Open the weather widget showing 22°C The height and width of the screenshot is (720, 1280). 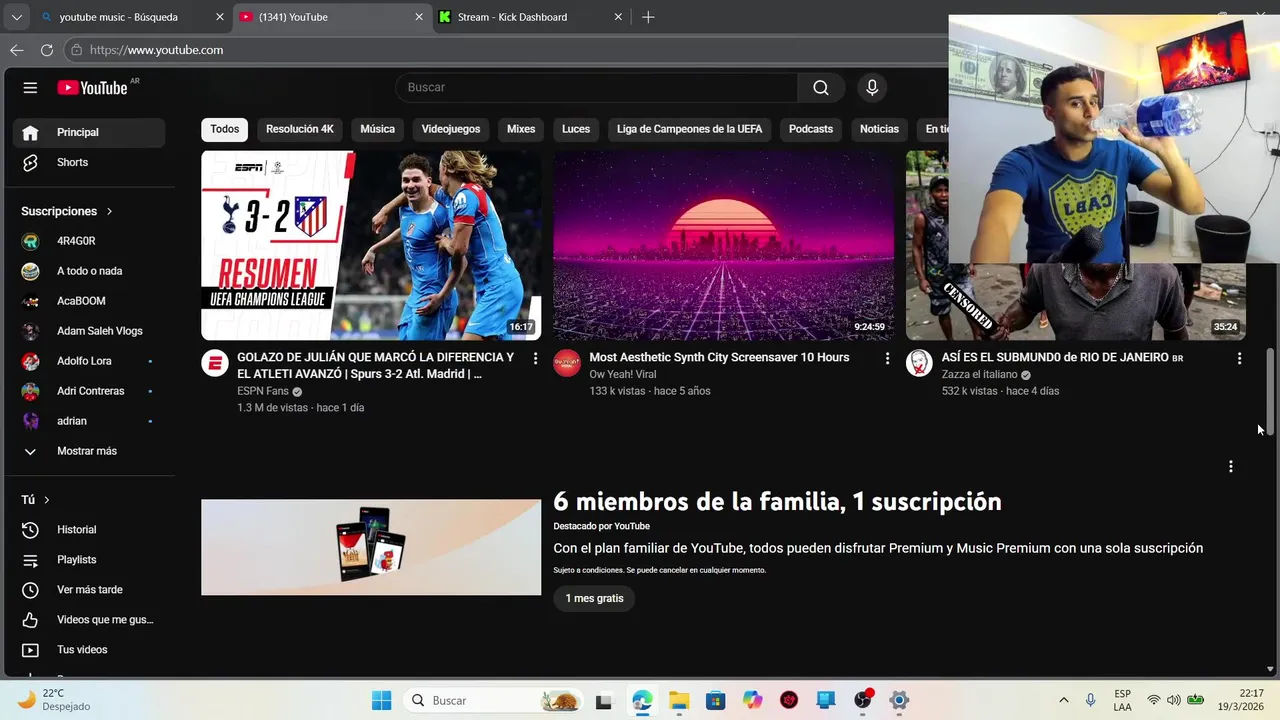click(x=54, y=700)
